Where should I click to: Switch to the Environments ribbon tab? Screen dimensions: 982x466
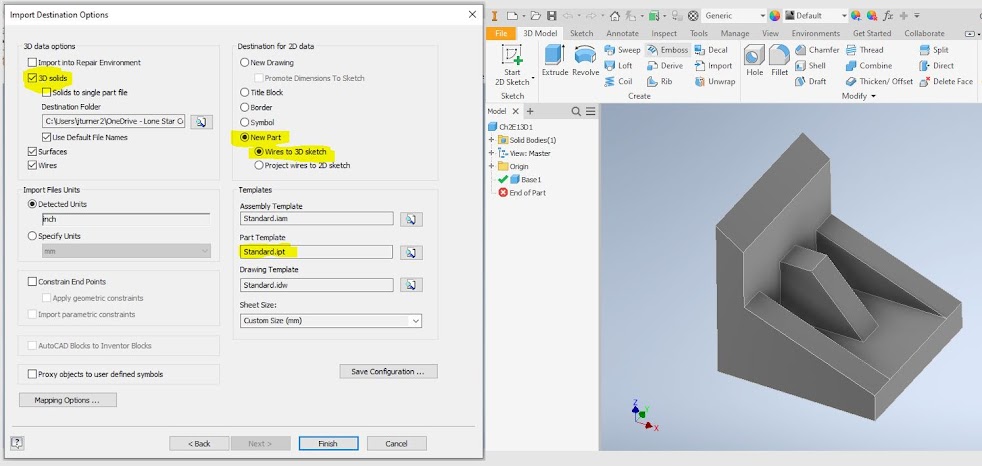(815, 33)
